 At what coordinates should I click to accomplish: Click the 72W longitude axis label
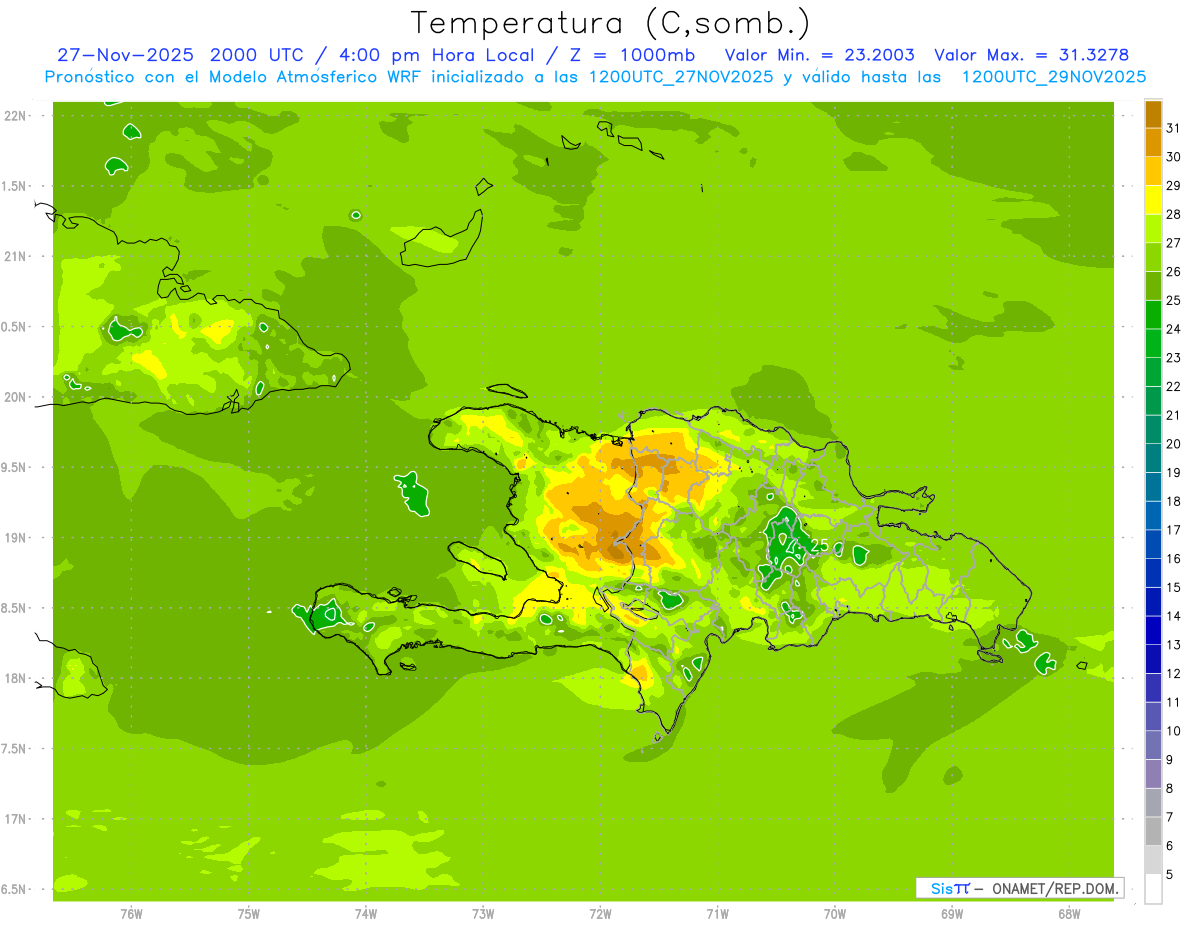click(x=600, y=913)
